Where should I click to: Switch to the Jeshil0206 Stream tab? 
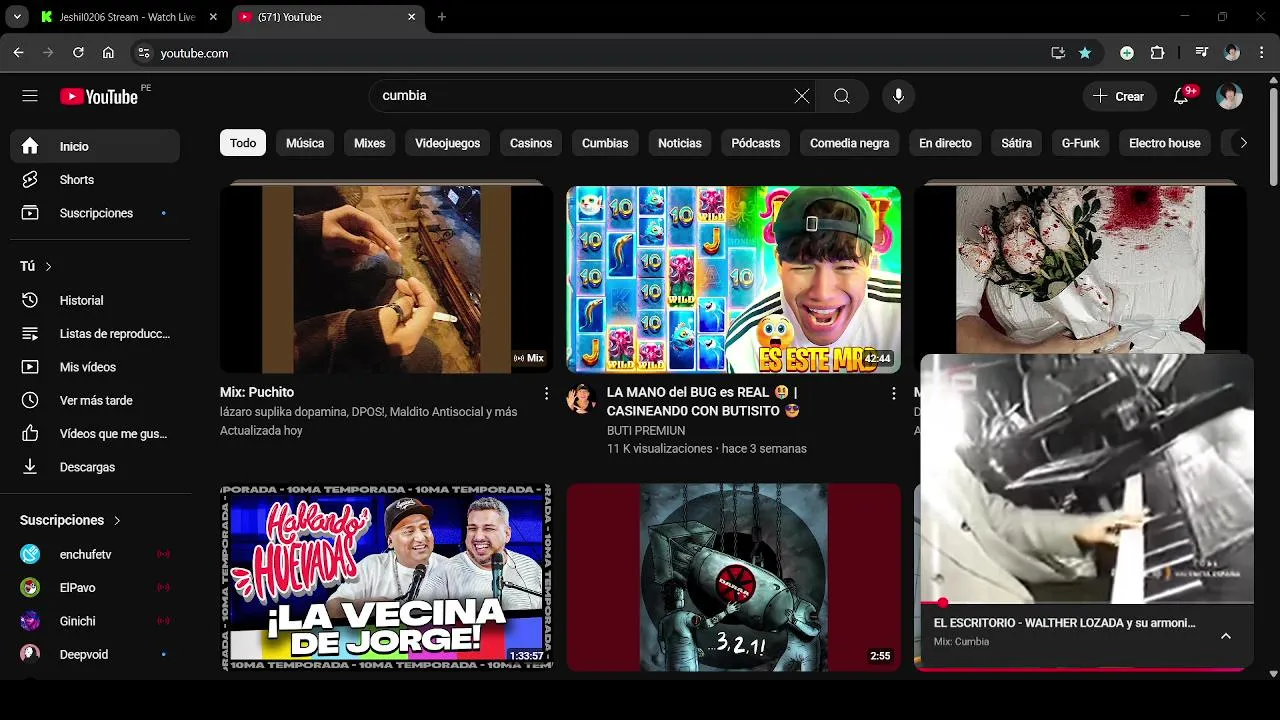[x=129, y=17]
